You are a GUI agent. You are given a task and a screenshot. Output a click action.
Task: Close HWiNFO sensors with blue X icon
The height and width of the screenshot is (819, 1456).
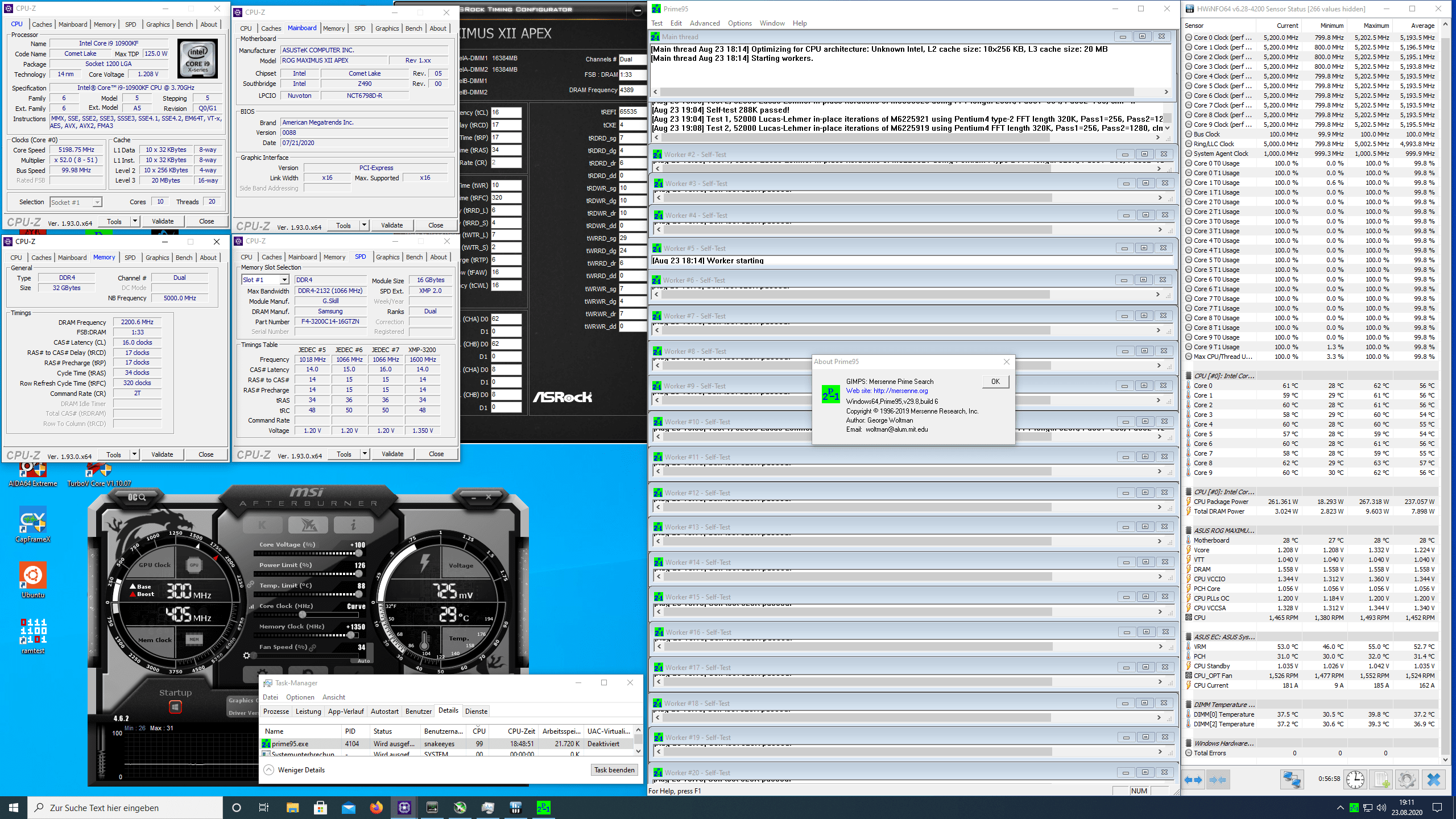tap(1433, 780)
